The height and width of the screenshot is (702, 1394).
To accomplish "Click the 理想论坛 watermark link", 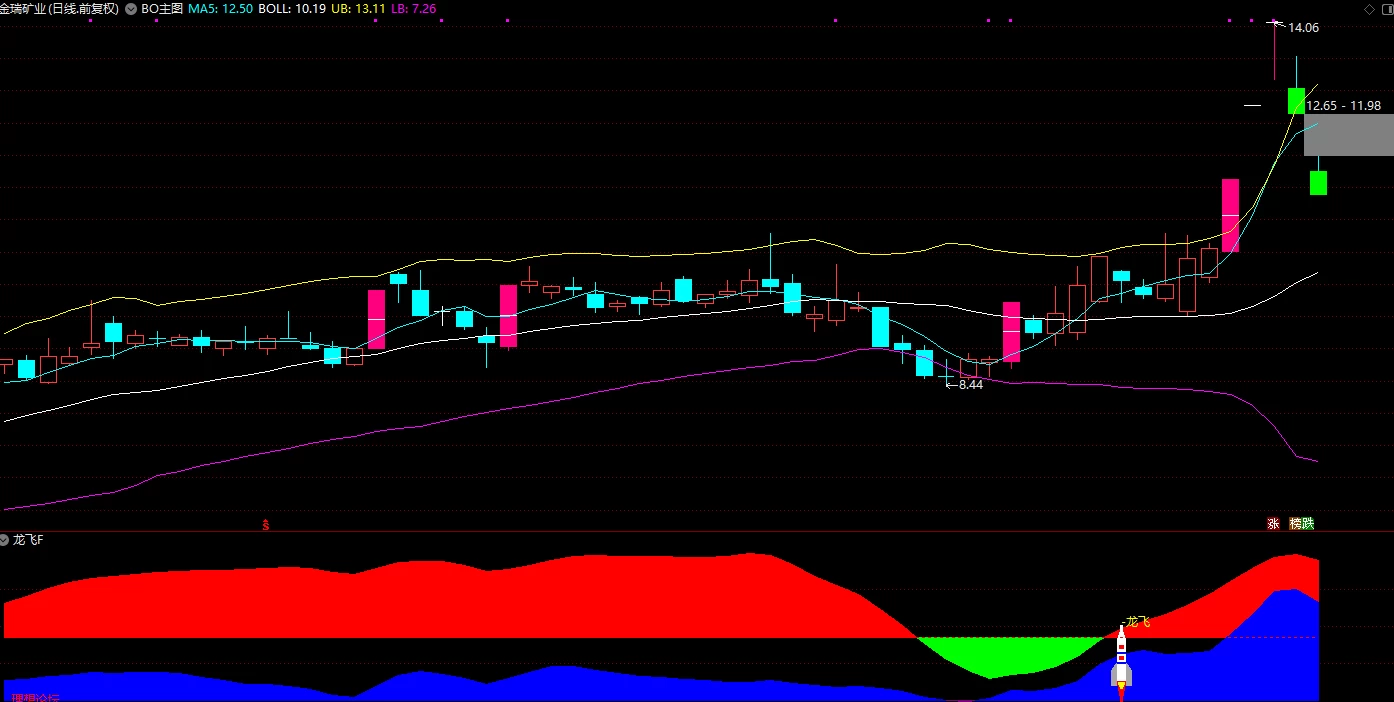I will [x=33, y=696].
